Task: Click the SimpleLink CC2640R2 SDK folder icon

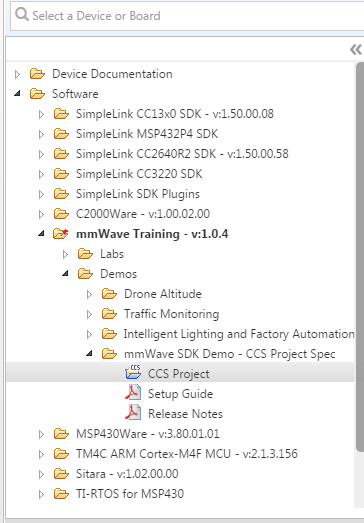Action: pyautogui.click(x=61, y=154)
